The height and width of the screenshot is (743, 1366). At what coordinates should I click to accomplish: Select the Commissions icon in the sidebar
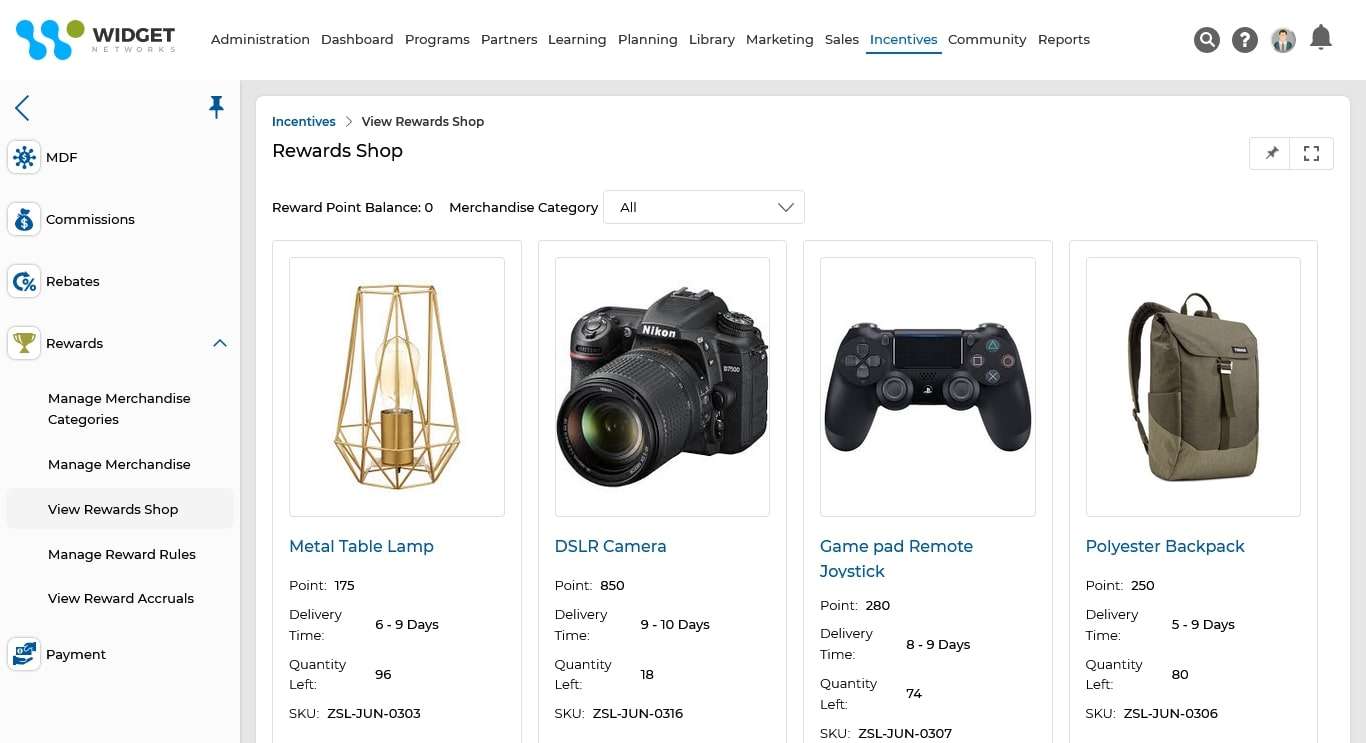coord(24,219)
